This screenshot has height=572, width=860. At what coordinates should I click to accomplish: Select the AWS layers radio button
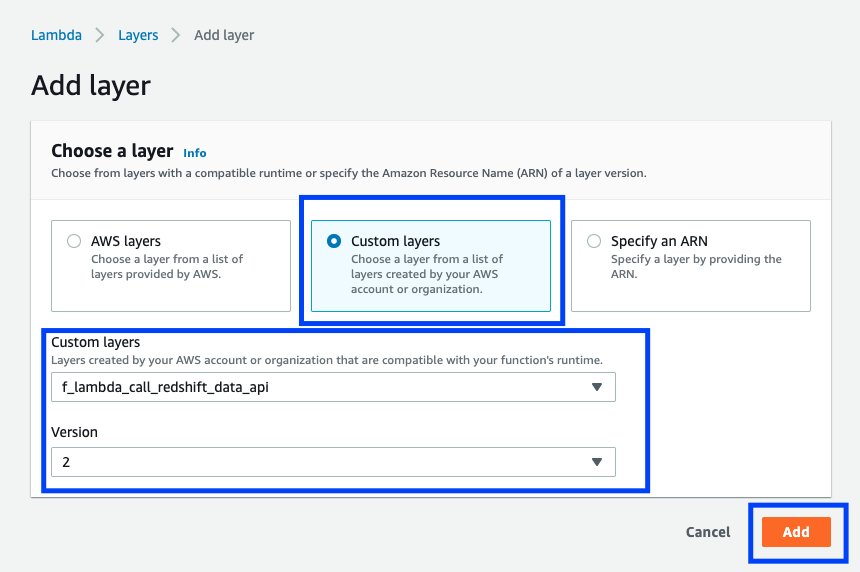click(x=74, y=241)
